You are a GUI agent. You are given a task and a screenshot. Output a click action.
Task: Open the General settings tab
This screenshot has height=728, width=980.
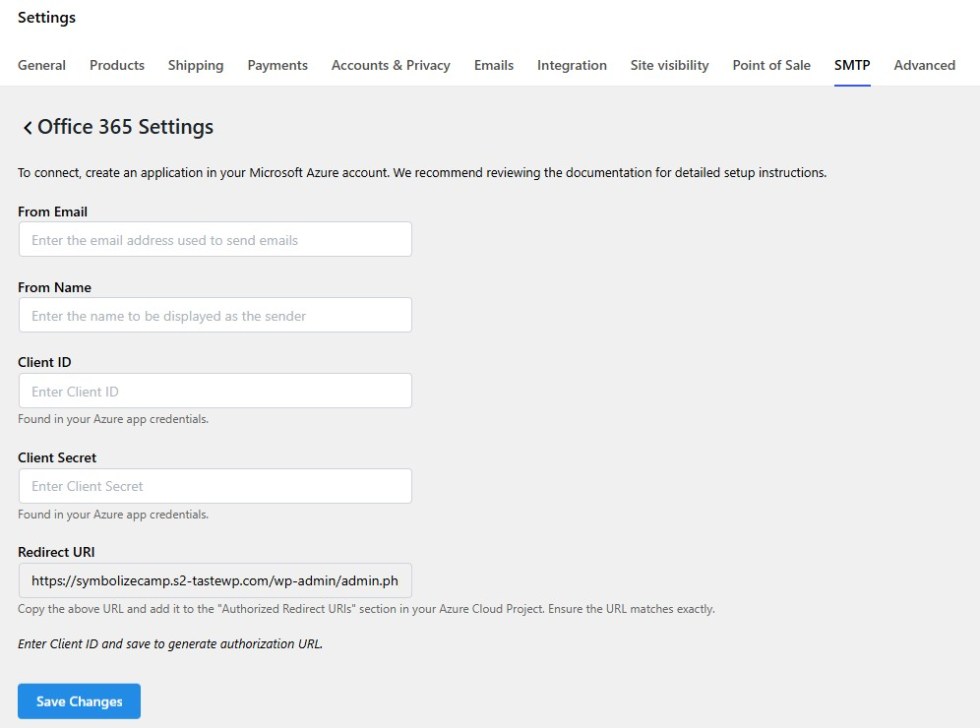tap(42, 65)
